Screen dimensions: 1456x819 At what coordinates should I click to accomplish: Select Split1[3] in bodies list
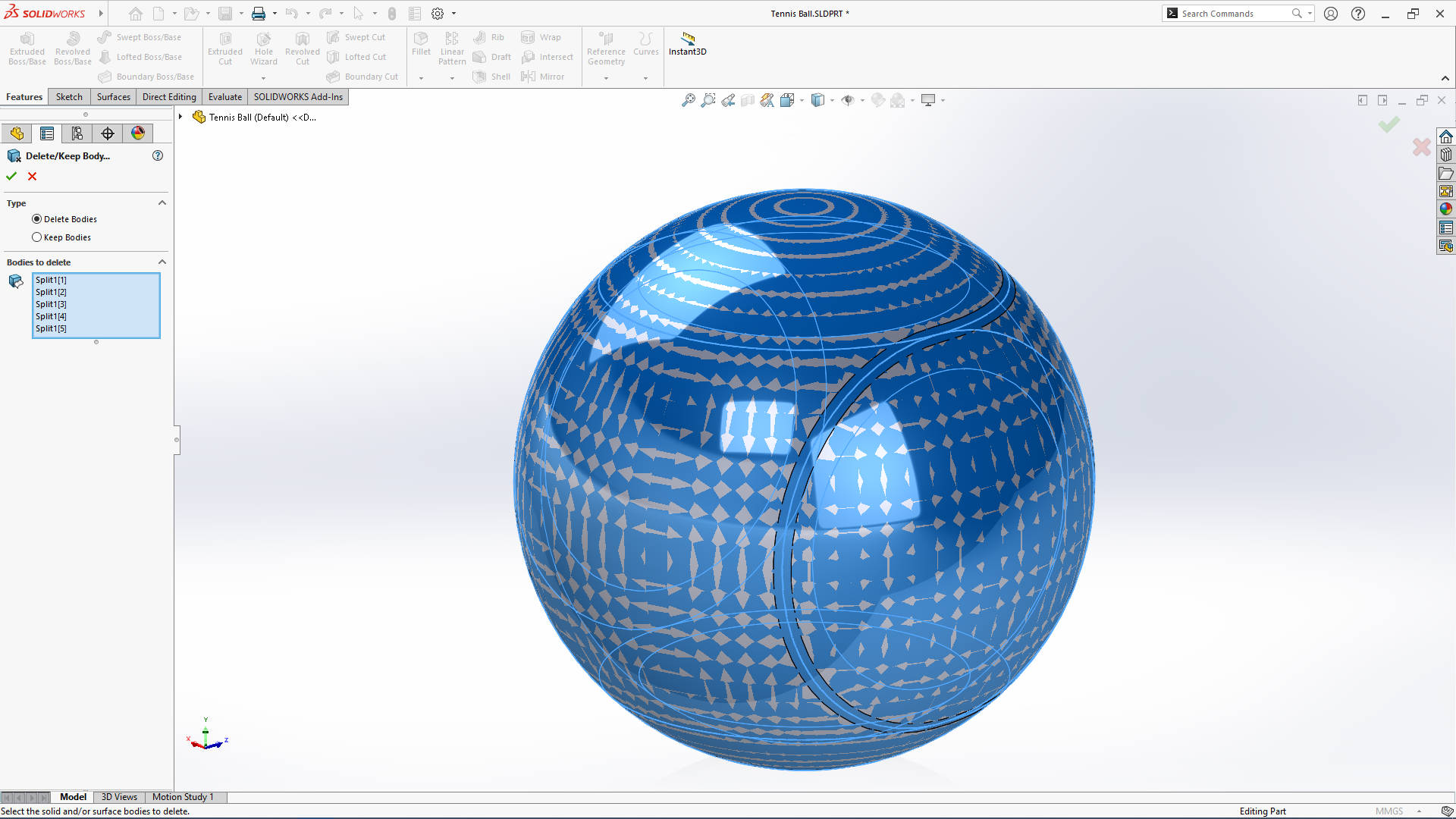[50, 303]
